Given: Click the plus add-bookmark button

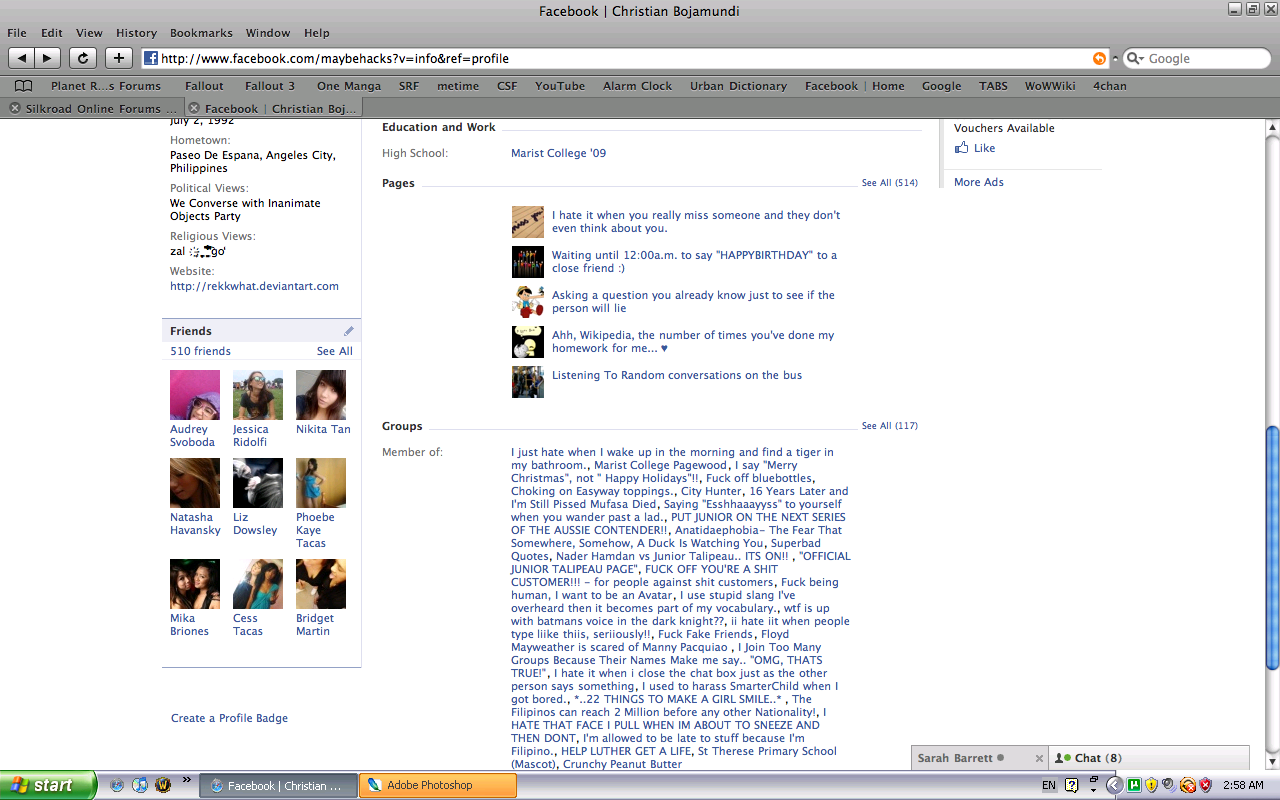Looking at the screenshot, I should coord(119,58).
